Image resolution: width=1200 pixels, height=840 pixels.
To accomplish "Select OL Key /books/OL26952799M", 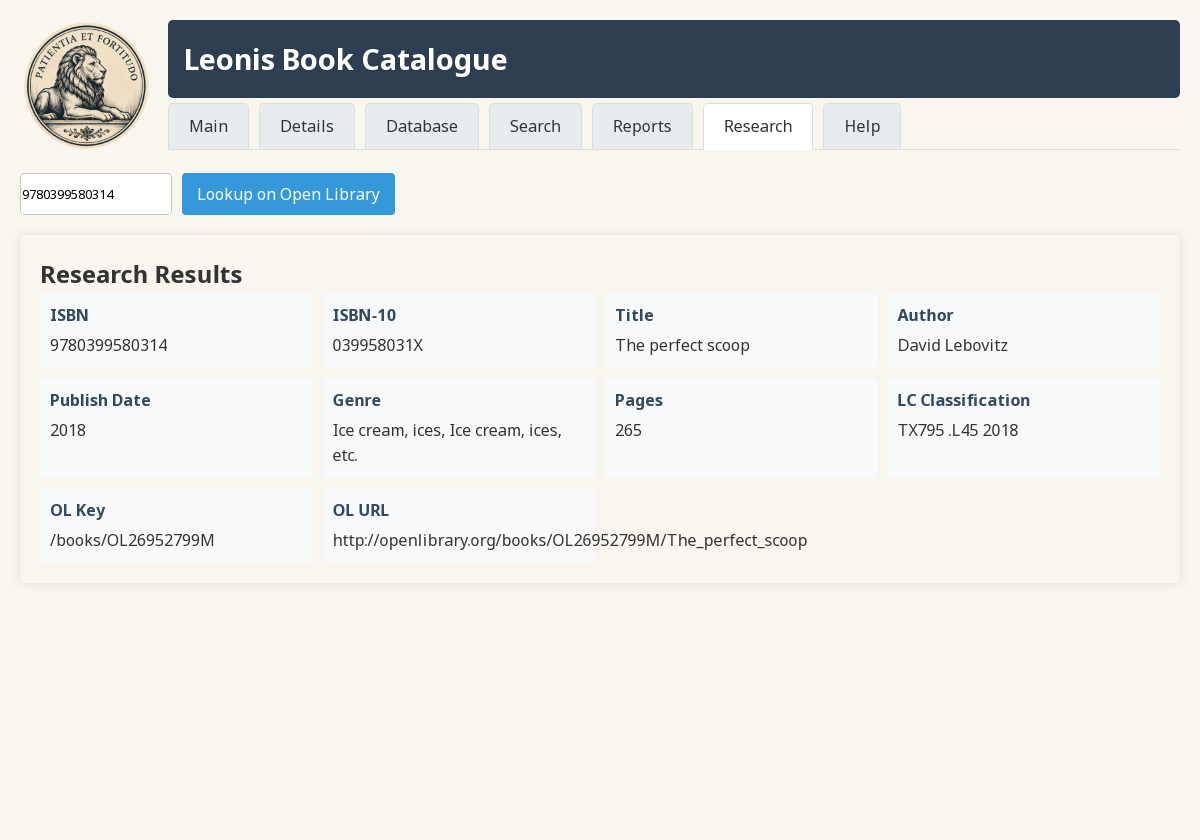I will (x=132, y=540).
